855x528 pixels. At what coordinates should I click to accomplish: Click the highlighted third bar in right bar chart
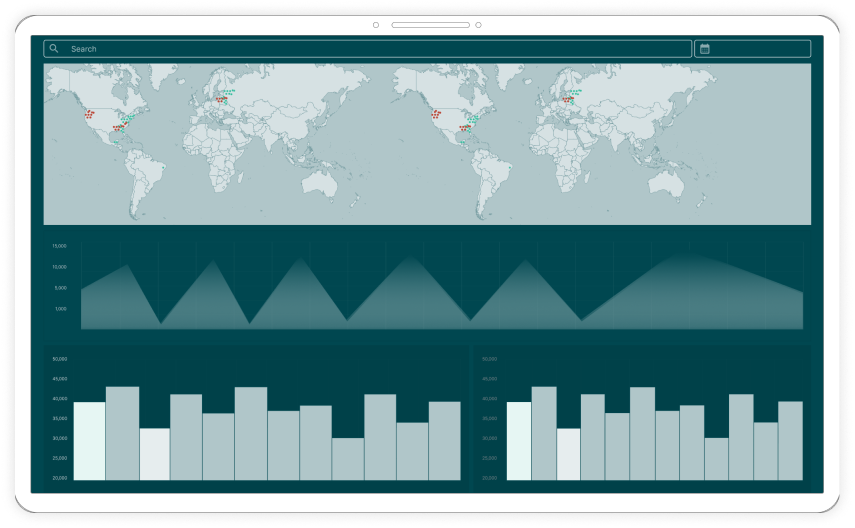click(568, 454)
